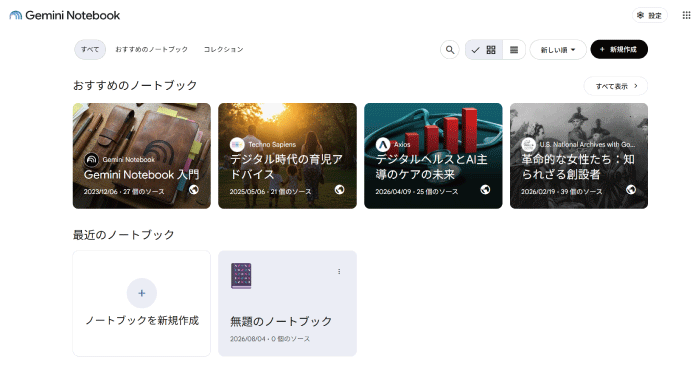This screenshot has height=365, width=698.
Task: Click the U.S. National Archives avatar icon
Action: click(x=528, y=144)
